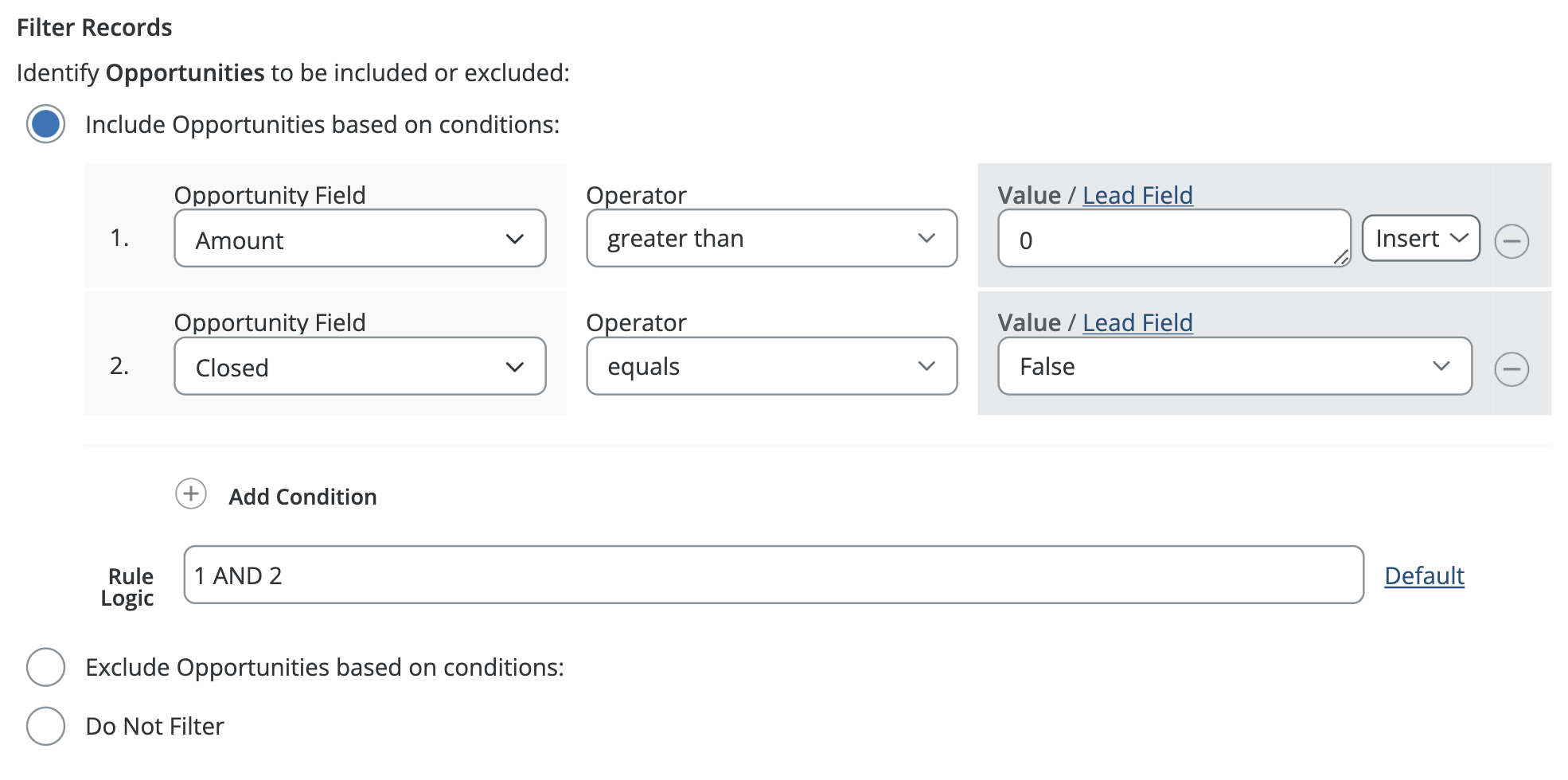The image size is (1568, 780).
Task: Focus the Rule Logic input field
Action: [772, 575]
